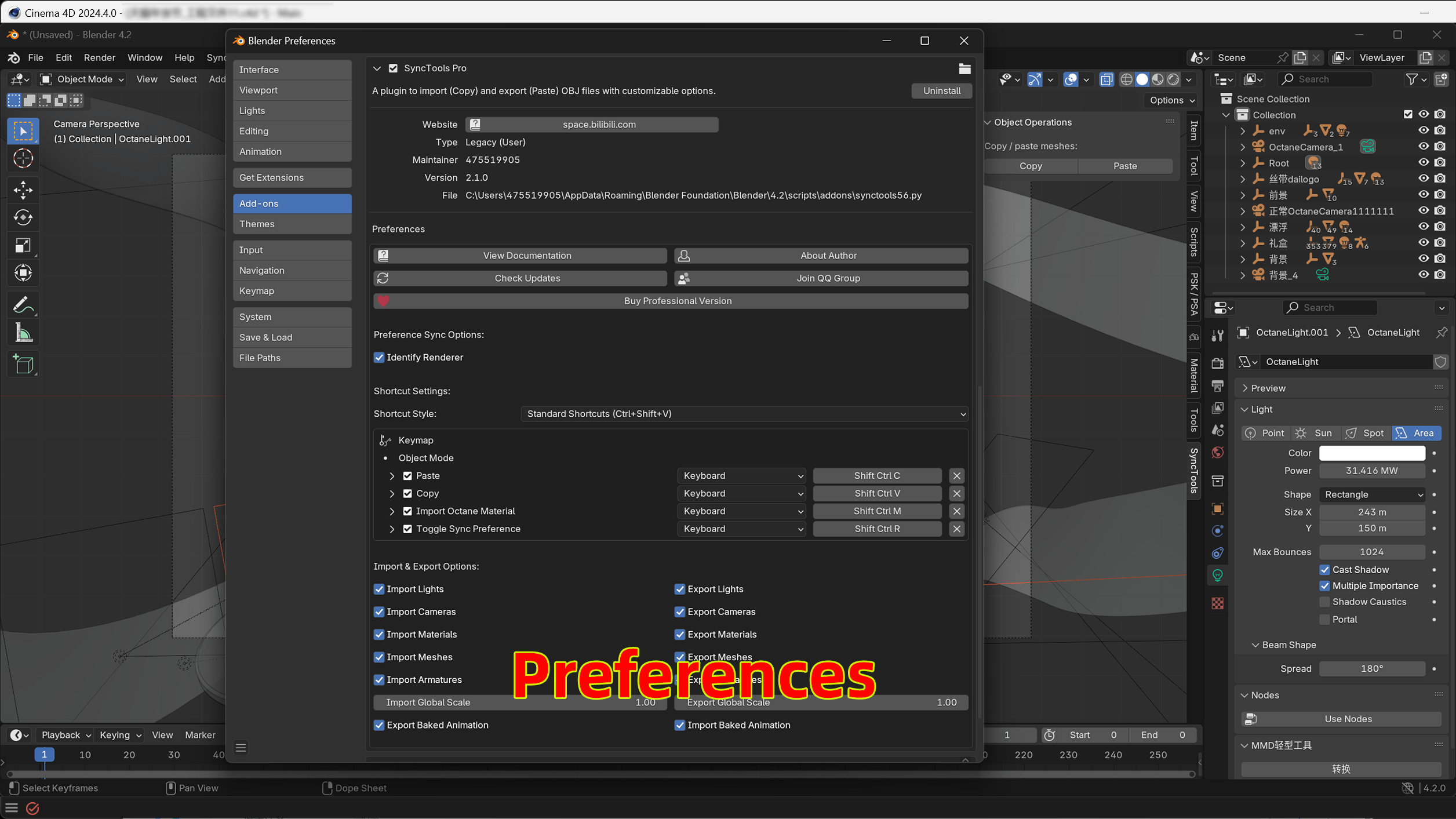Screen dimensions: 1456x819
Task: Hide the env object in the outliner
Action: pyautogui.click(x=1424, y=131)
